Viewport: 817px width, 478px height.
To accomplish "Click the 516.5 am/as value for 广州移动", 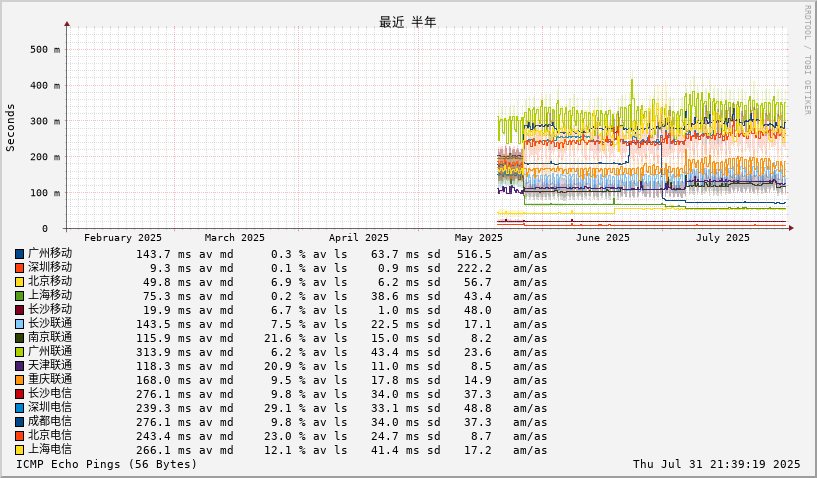I will [474, 254].
